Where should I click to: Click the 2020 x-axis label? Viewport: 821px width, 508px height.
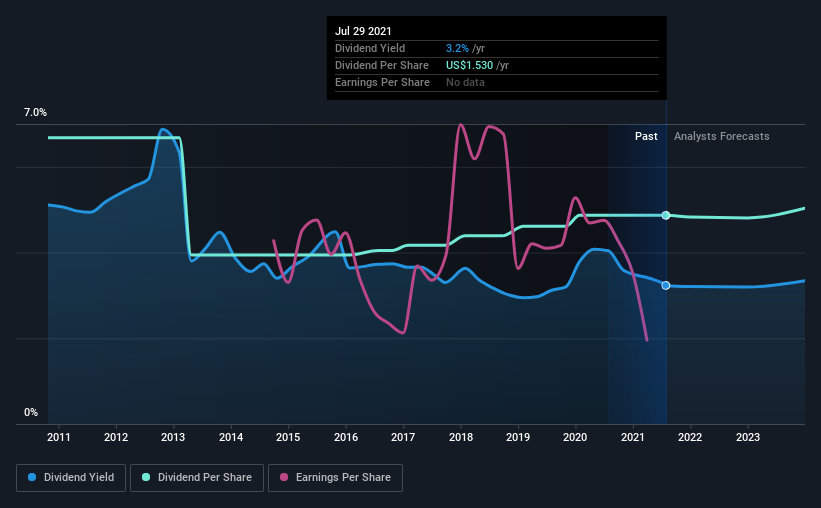click(575, 437)
